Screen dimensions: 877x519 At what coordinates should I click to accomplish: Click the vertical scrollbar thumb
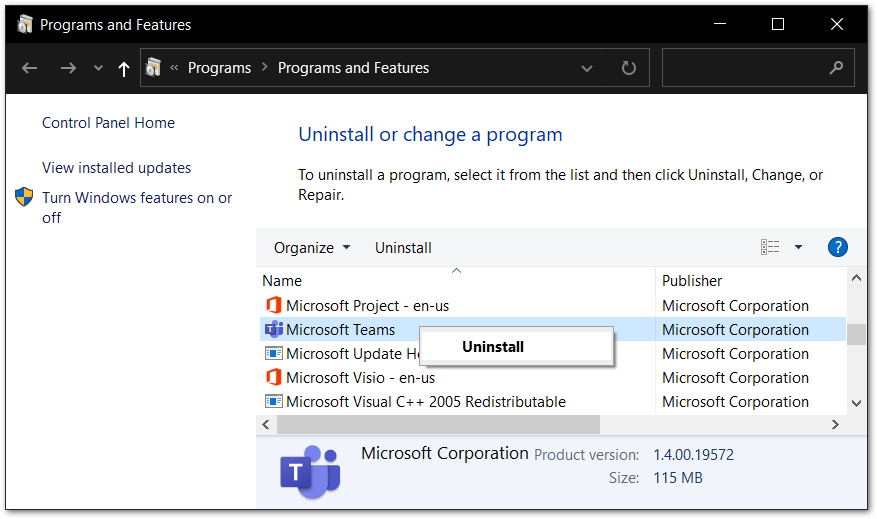(856, 334)
